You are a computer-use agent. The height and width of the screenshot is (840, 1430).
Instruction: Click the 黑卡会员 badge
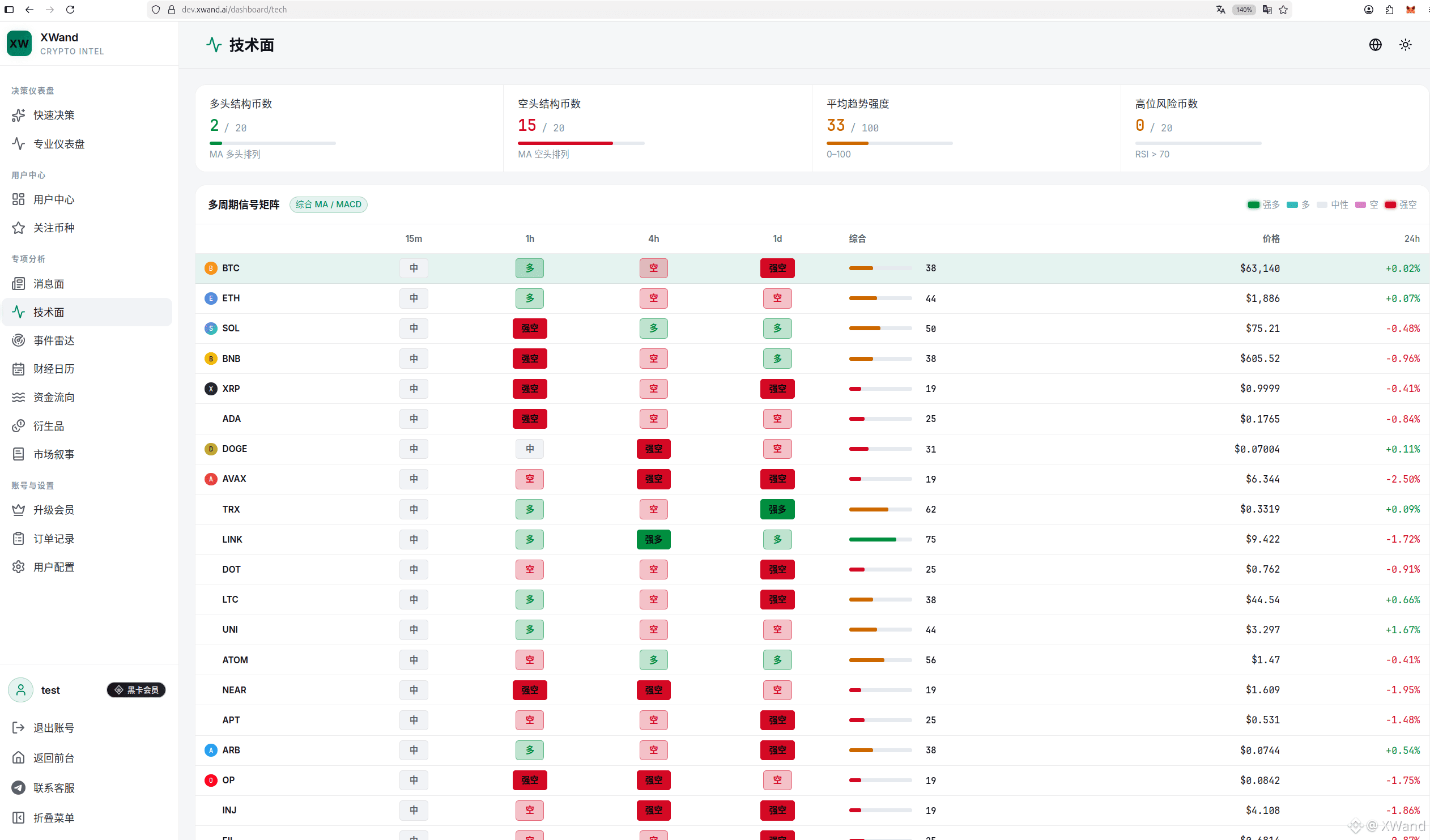[136, 690]
